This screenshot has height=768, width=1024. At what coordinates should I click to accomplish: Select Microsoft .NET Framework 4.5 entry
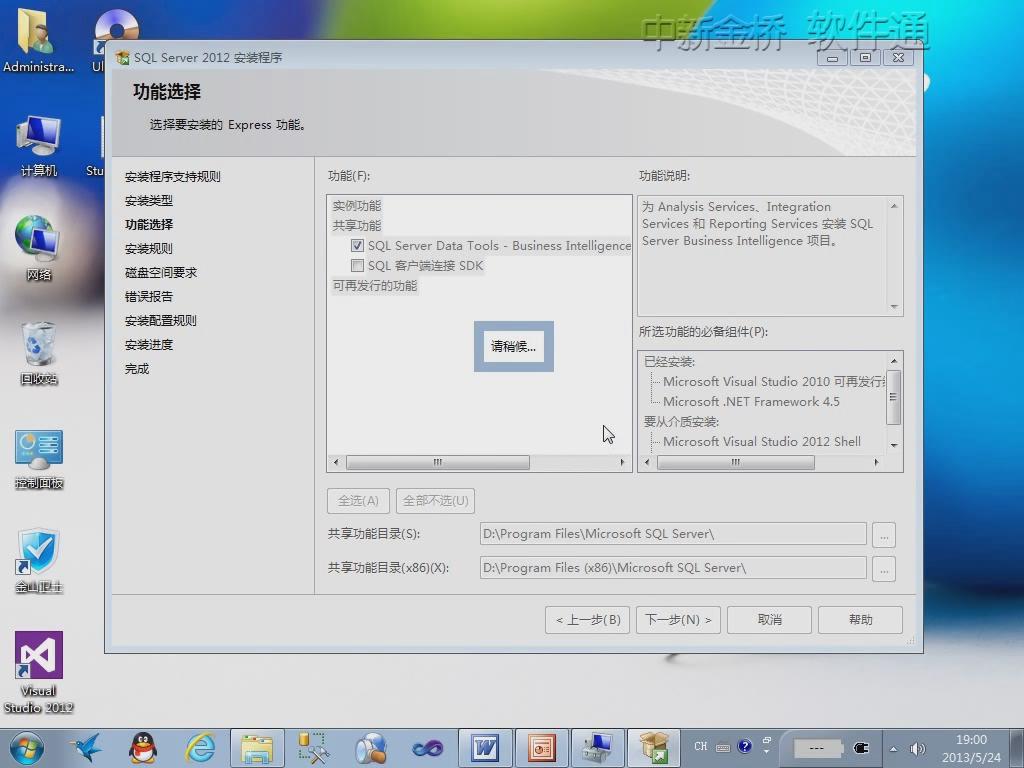[751, 402]
